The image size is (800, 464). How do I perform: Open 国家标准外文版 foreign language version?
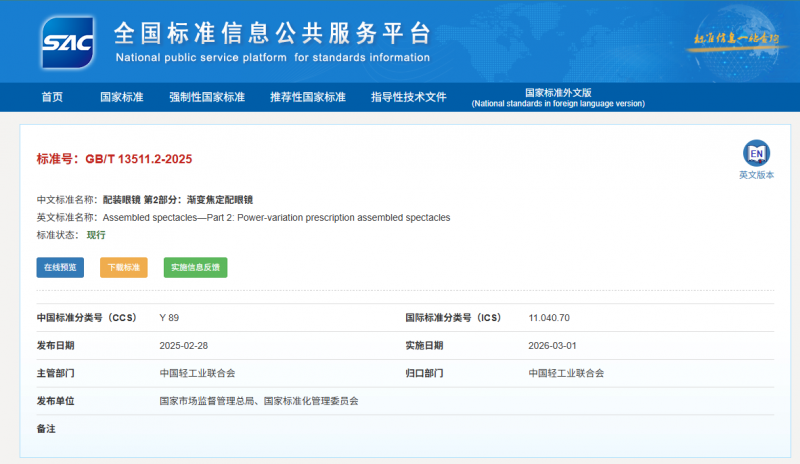(558, 97)
